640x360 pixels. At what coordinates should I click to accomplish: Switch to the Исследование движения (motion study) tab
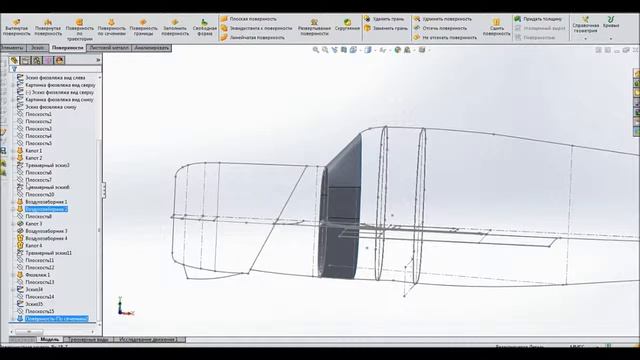[x=149, y=340]
